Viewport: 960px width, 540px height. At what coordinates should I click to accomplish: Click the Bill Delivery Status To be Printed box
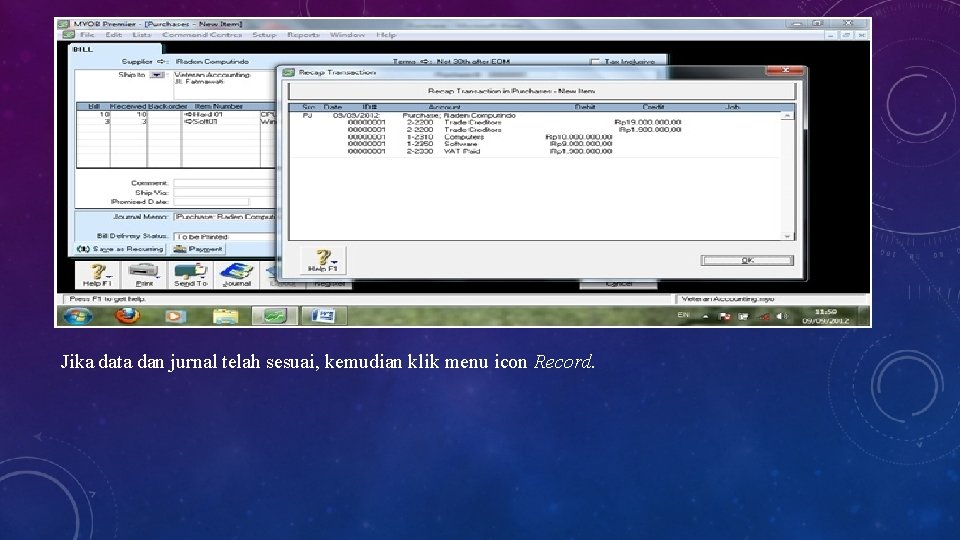tap(225, 236)
